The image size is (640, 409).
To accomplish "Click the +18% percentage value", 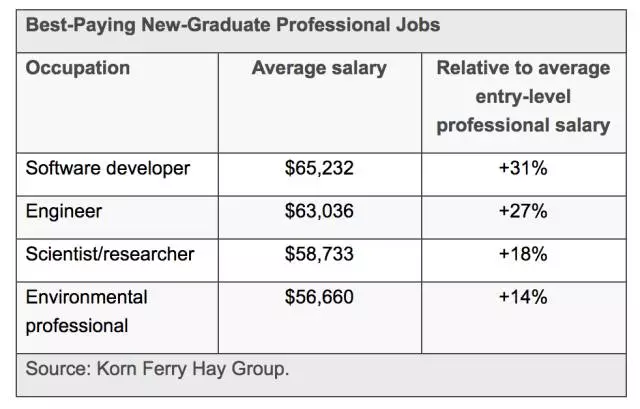I will 523,254.
